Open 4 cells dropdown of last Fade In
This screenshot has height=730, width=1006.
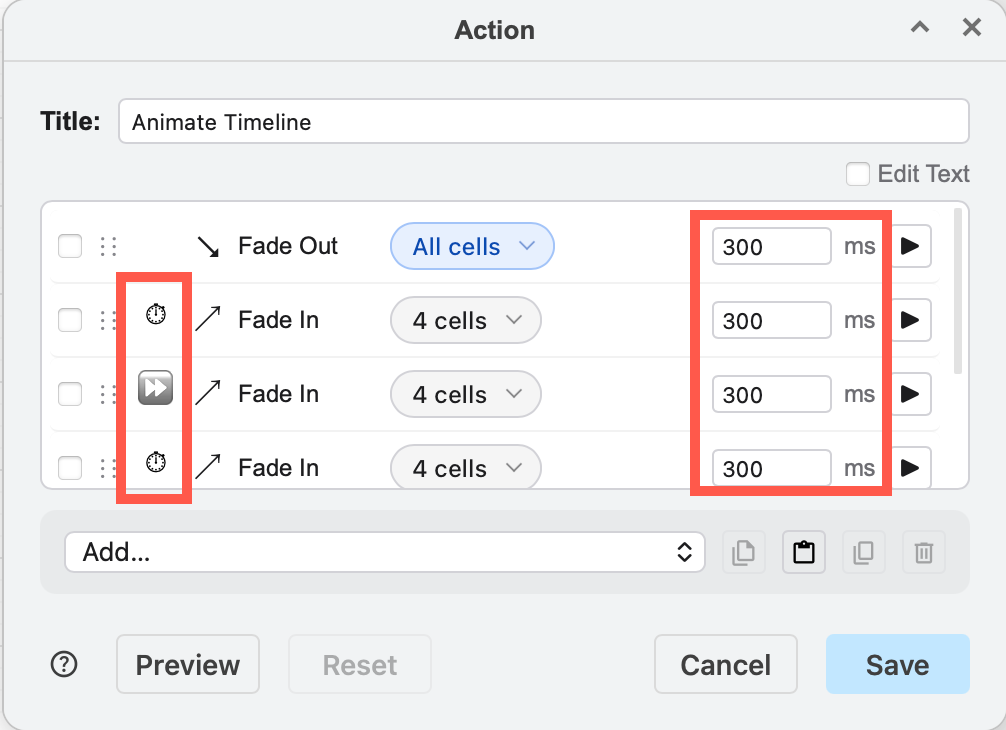click(x=466, y=468)
